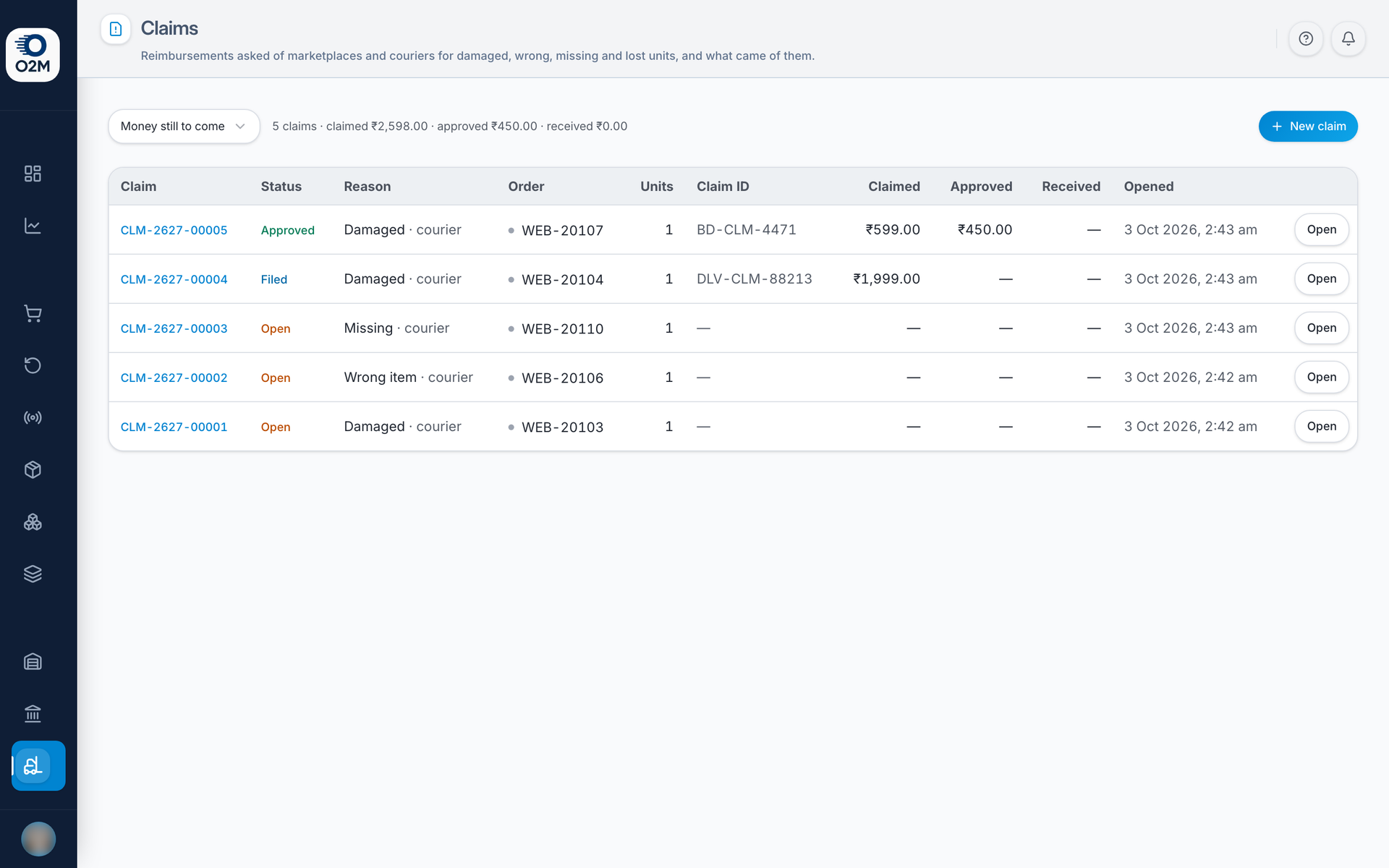The width and height of the screenshot is (1389, 868).
Task: Click the New claim button
Action: pyautogui.click(x=1308, y=127)
